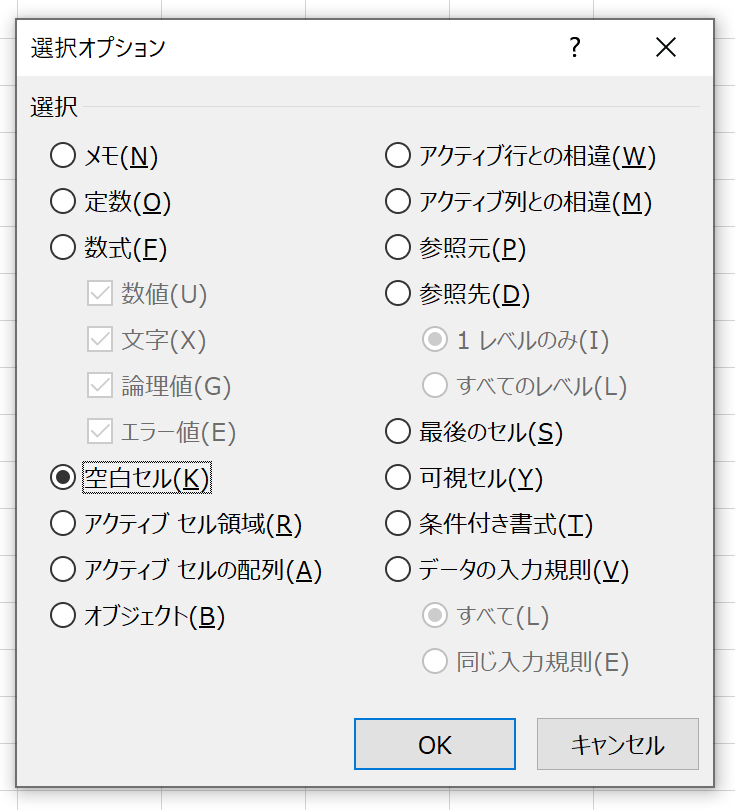Click the OK button
Image resolution: width=735 pixels, height=810 pixels.
pyautogui.click(x=435, y=745)
